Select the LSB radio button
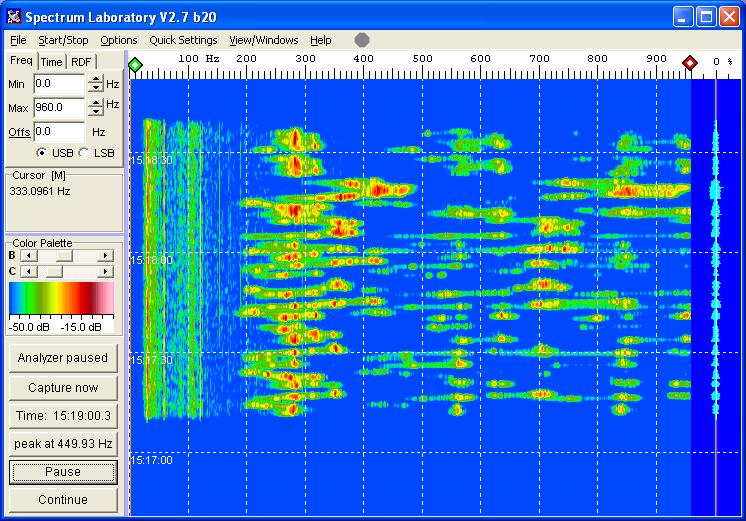The image size is (746, 521). pyautogui.click(x=84, y=153)
